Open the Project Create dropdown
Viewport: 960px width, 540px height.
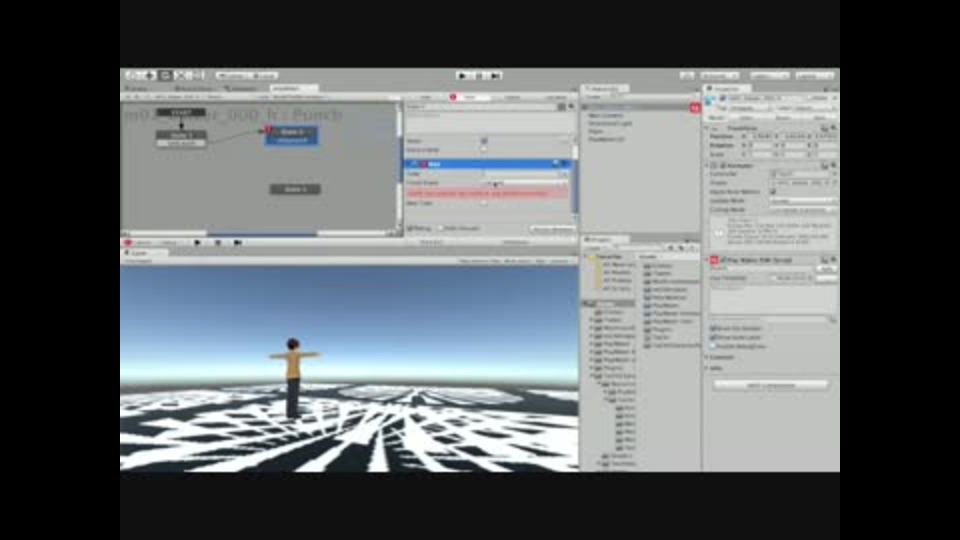click(595, 248)
